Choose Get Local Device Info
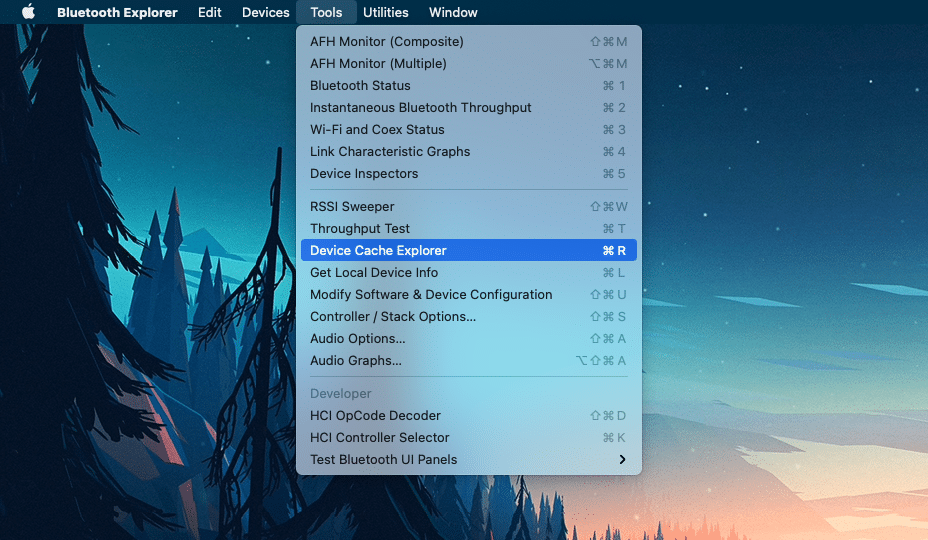928x540 pixels. (x=469, y=272)
